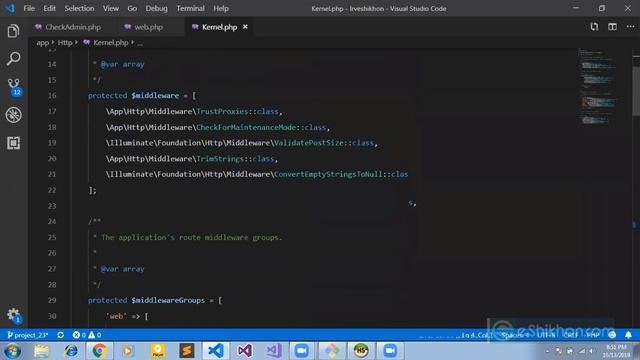This screenshot has width=640, height=360.
Task: Open Windows Explorer folder from the taskbar
Action: 41,351
